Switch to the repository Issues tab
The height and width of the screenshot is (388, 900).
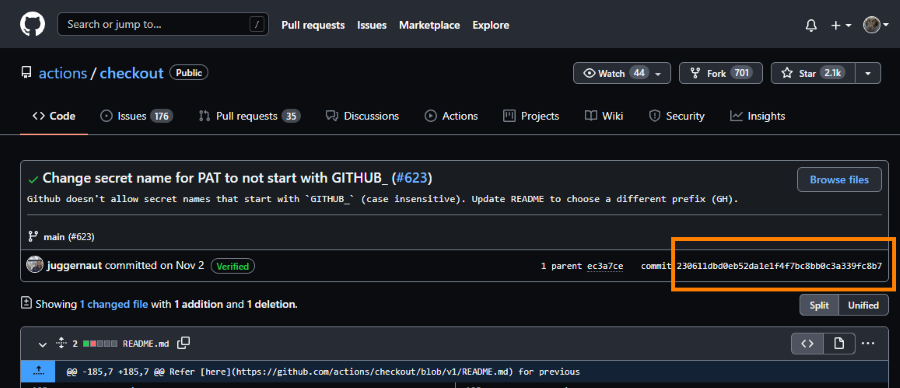pos(137,116)
